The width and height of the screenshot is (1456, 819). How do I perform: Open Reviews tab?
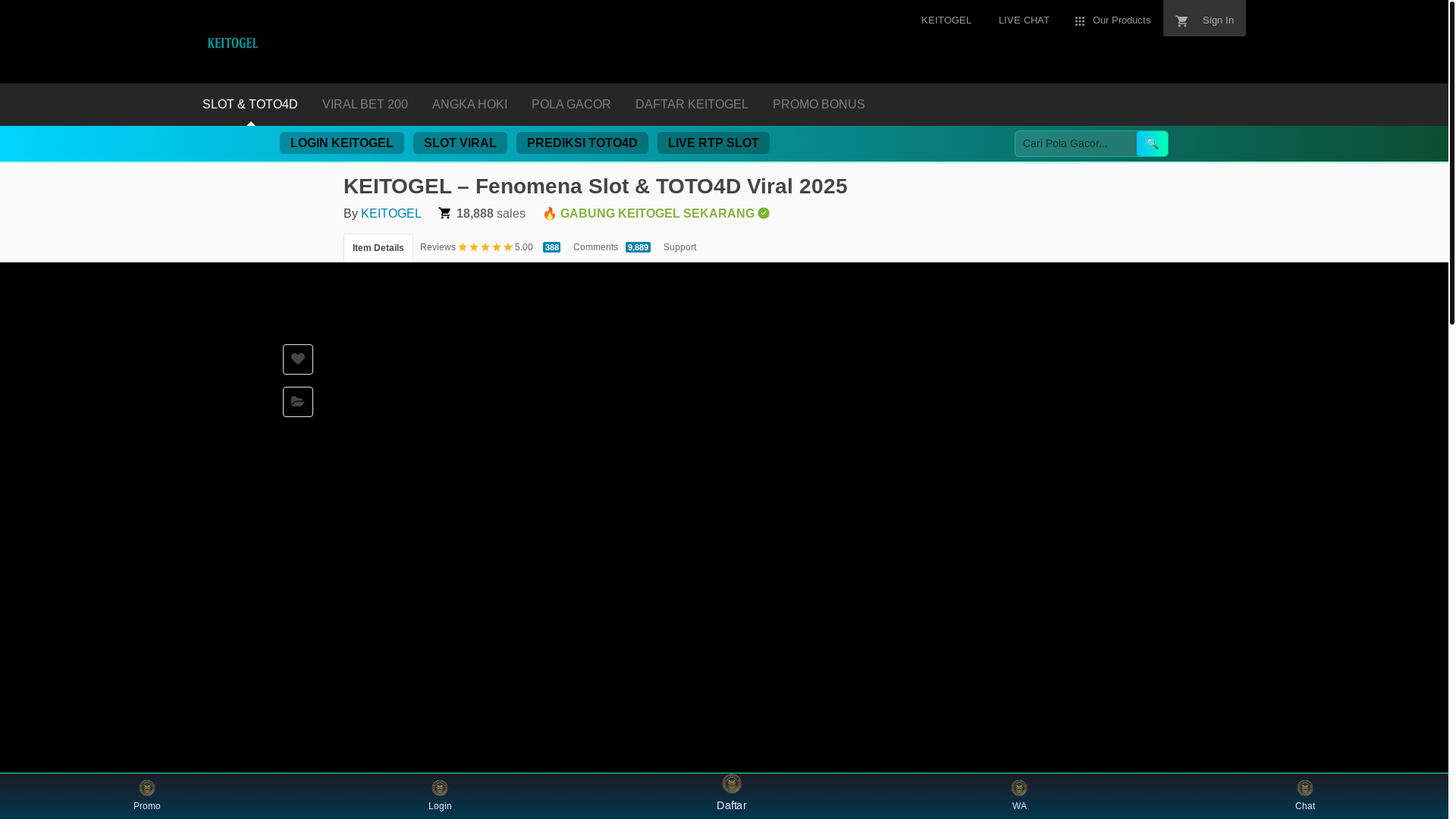[438, 247]
